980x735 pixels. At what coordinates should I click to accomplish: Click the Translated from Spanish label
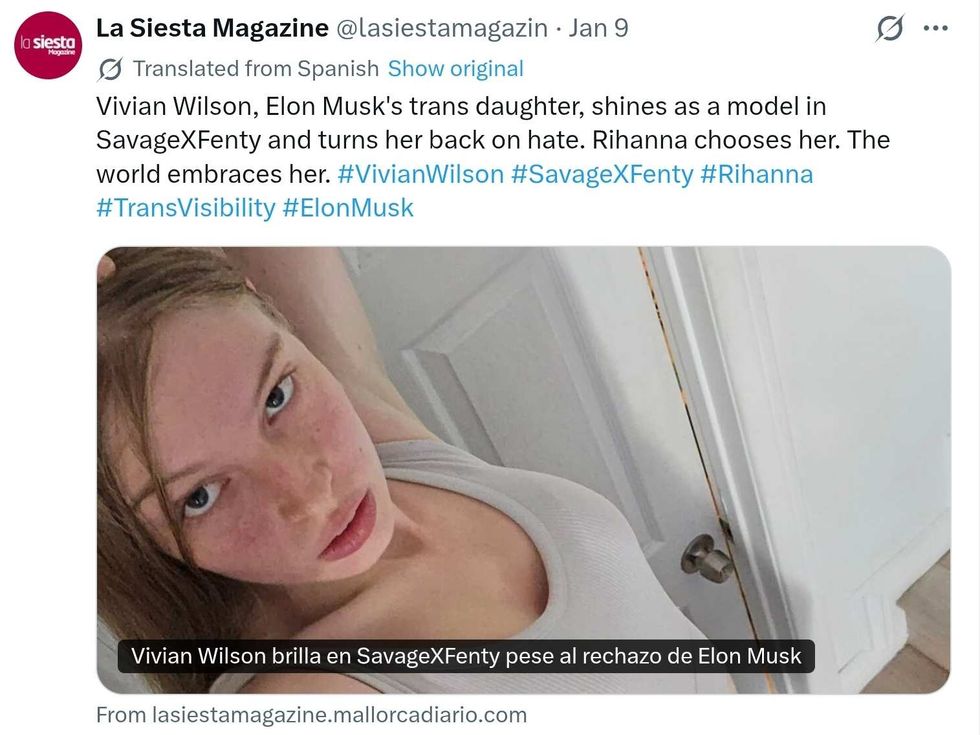click(x=255, y=69)
